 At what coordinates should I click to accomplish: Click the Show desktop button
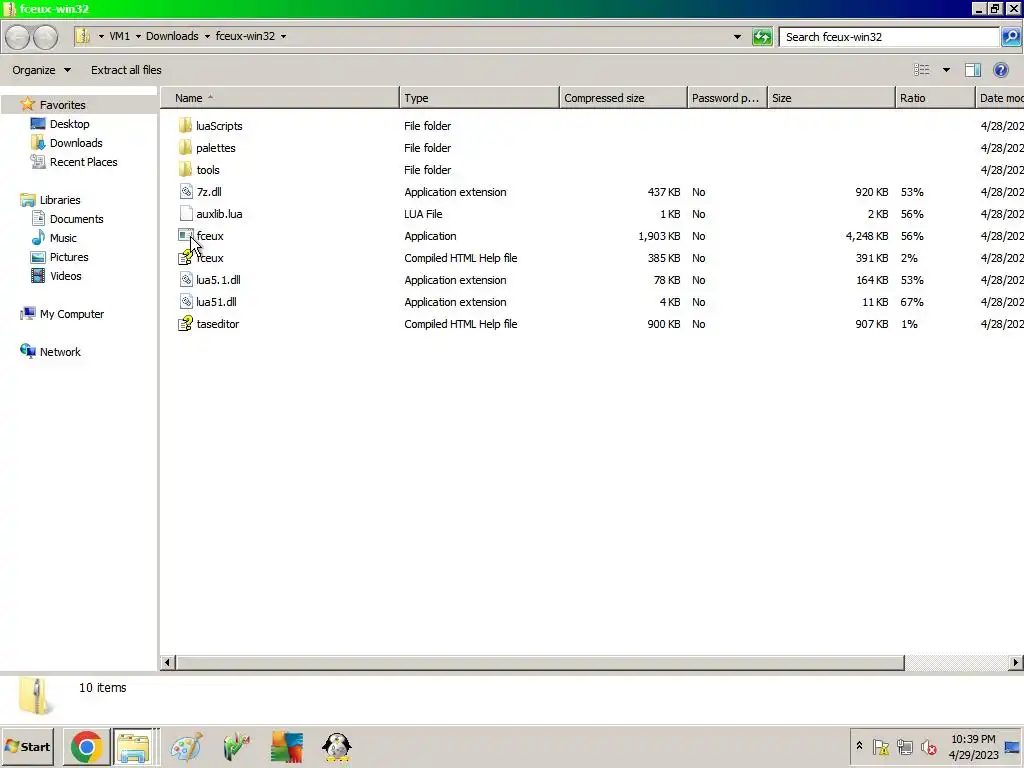tap(1012, 747)
